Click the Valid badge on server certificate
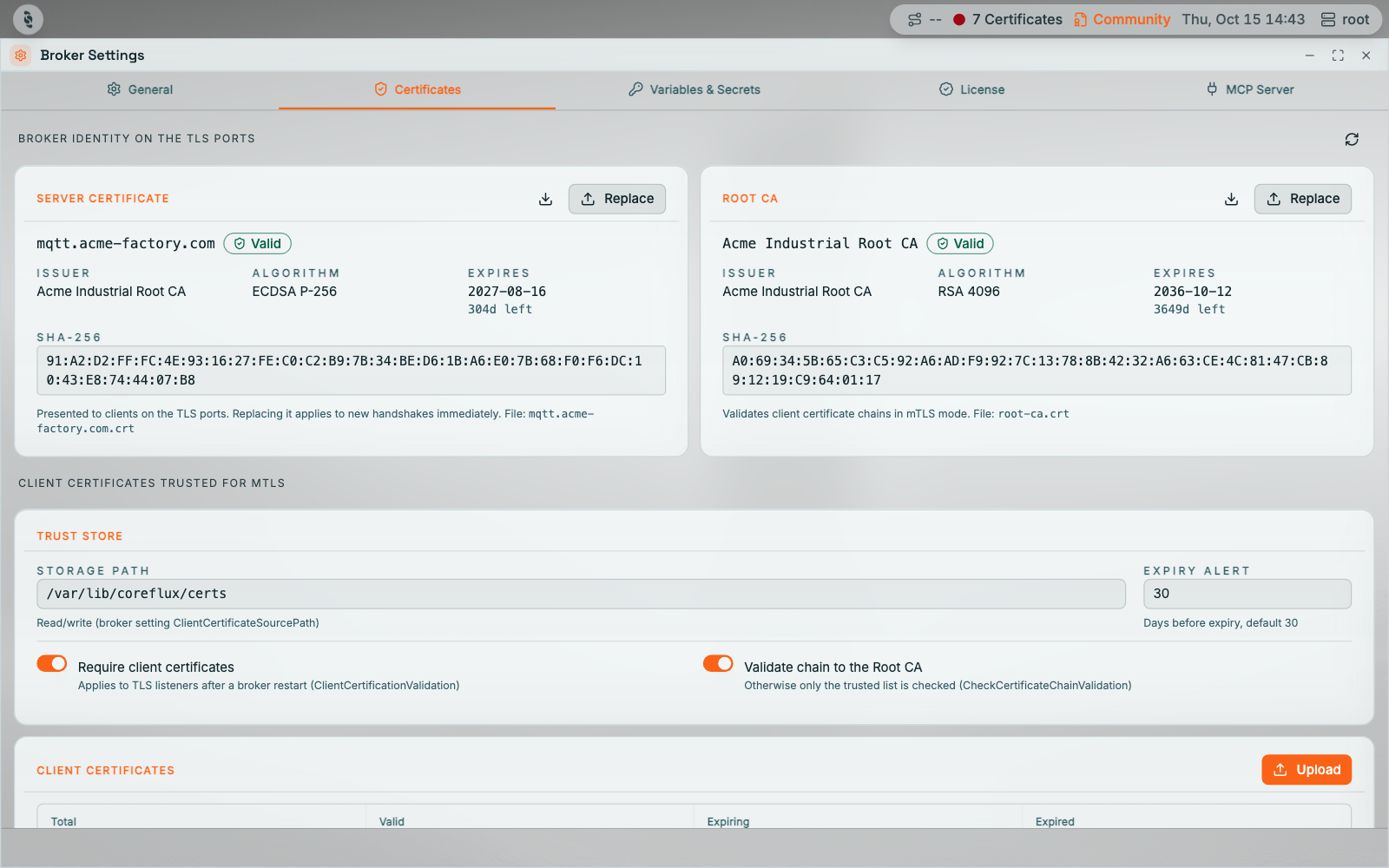This screenshot has height=868, width=1389. tap(258, 244)
